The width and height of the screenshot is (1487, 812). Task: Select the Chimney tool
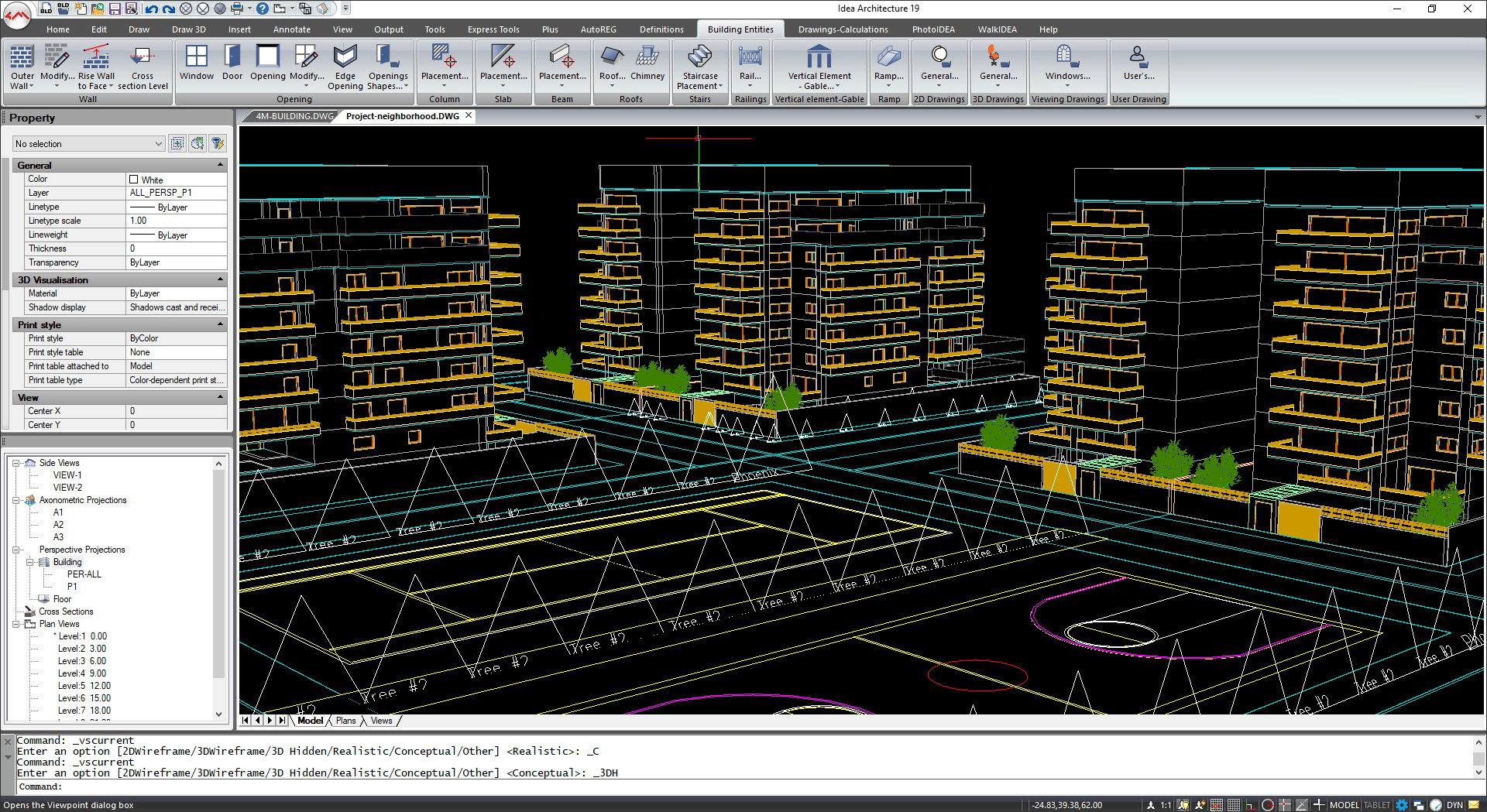click(647, 62)
